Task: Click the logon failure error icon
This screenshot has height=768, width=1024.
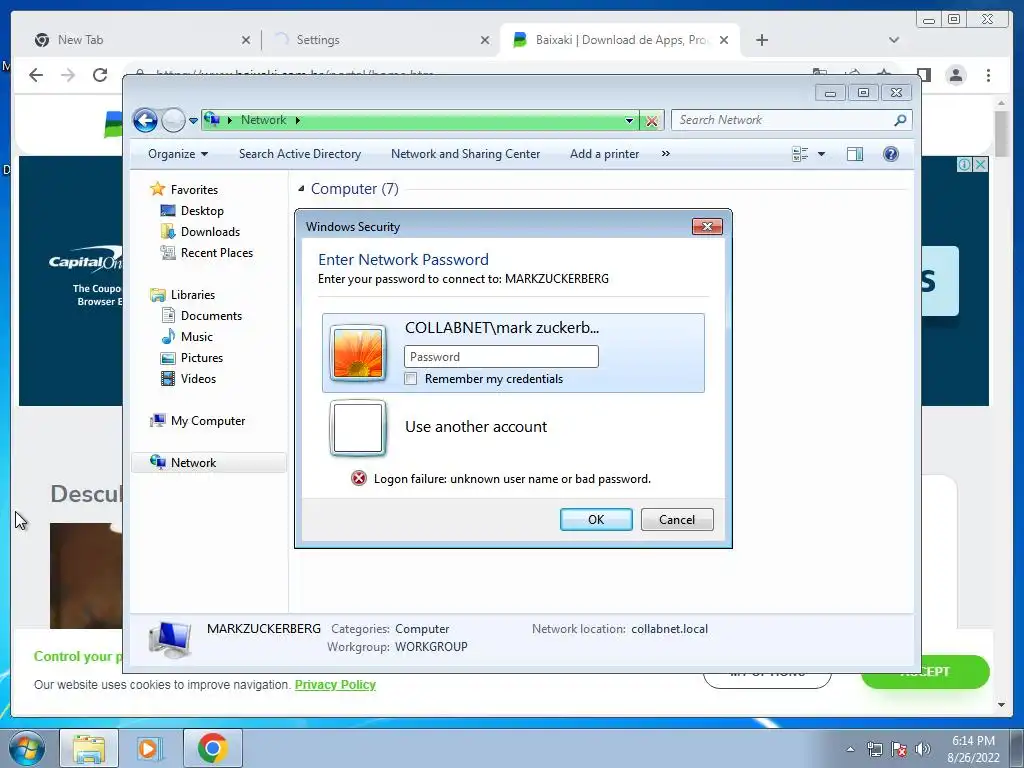Action: (359, 479)
